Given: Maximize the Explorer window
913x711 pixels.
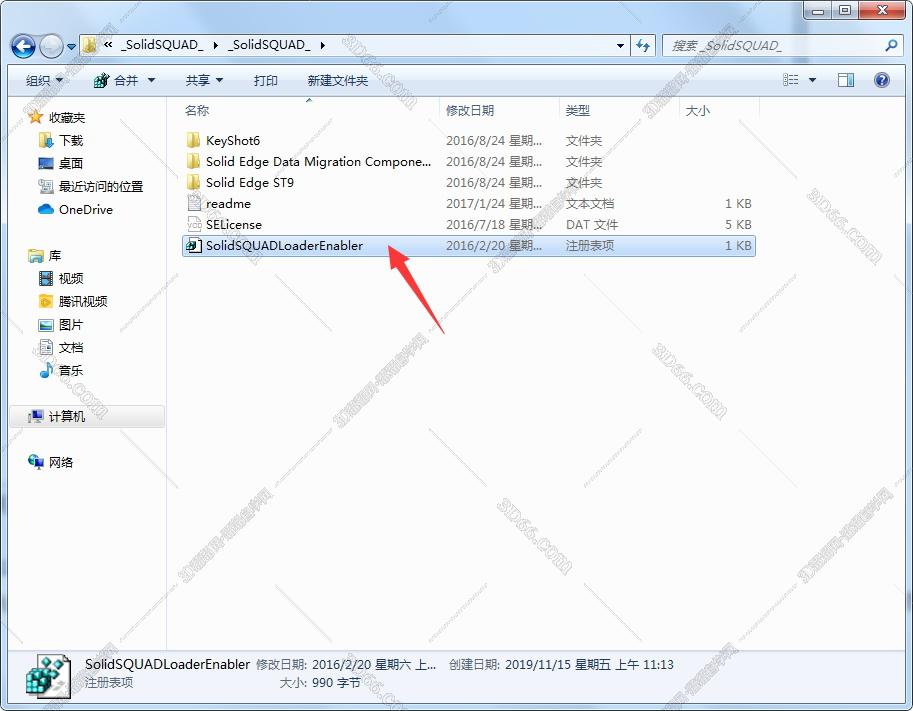Looking at the screenshot, I should [845, 10].
